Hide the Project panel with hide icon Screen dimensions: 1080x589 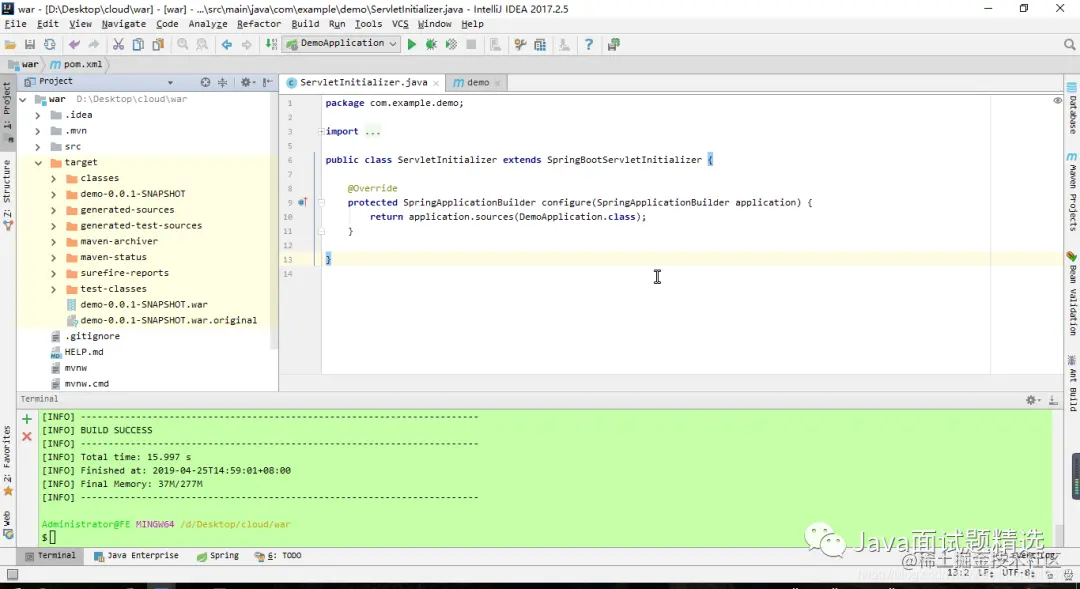pyautogui.click(x=268, y=82)
